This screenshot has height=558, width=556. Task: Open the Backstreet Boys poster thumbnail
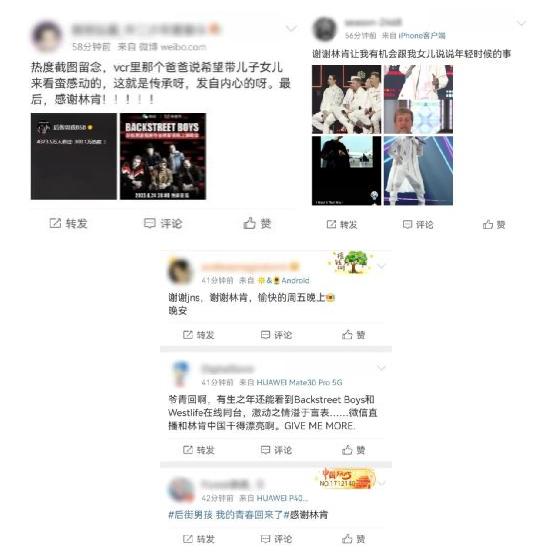(x=163, y=156)
